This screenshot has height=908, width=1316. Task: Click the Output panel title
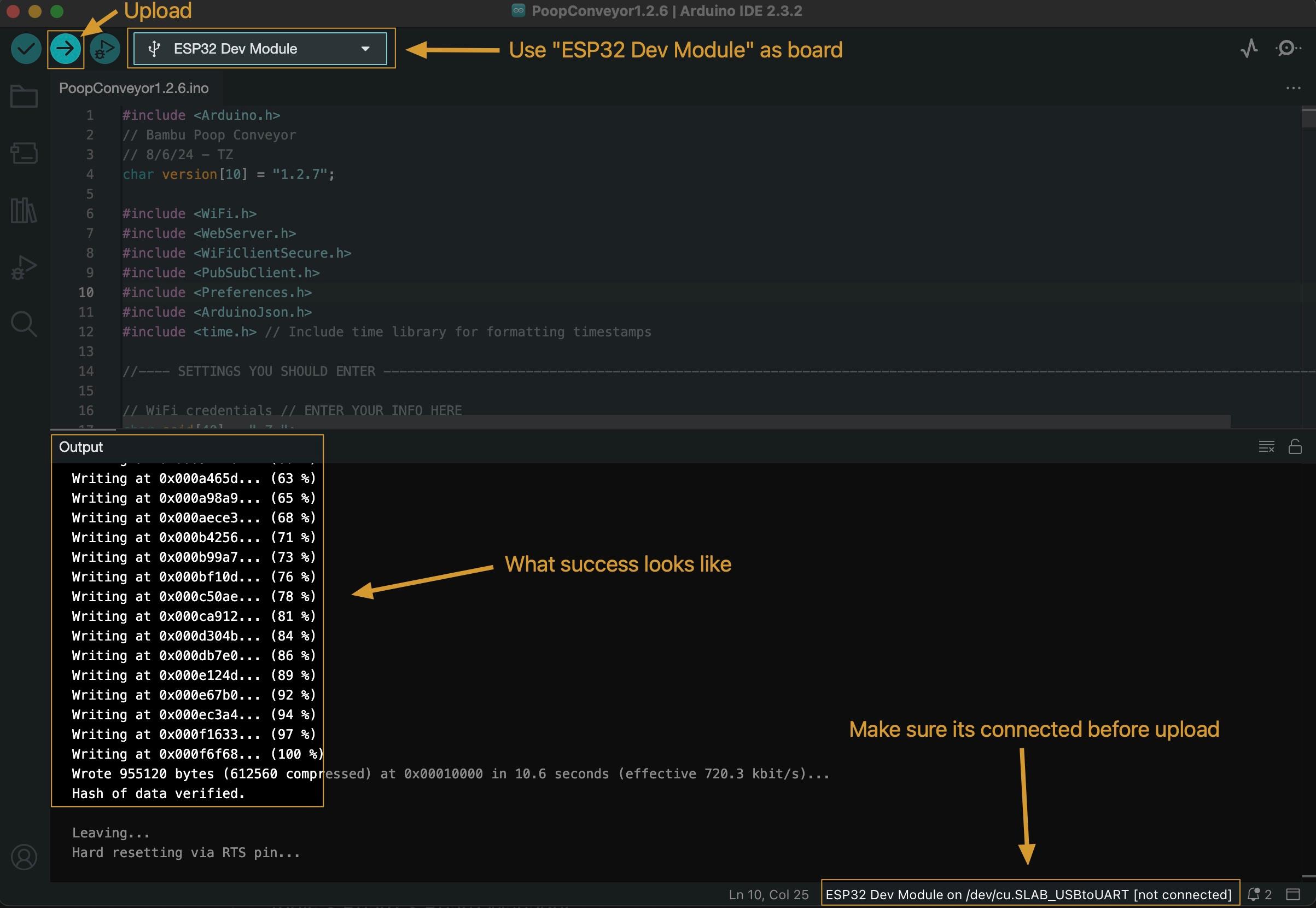[x=81, y=447]
